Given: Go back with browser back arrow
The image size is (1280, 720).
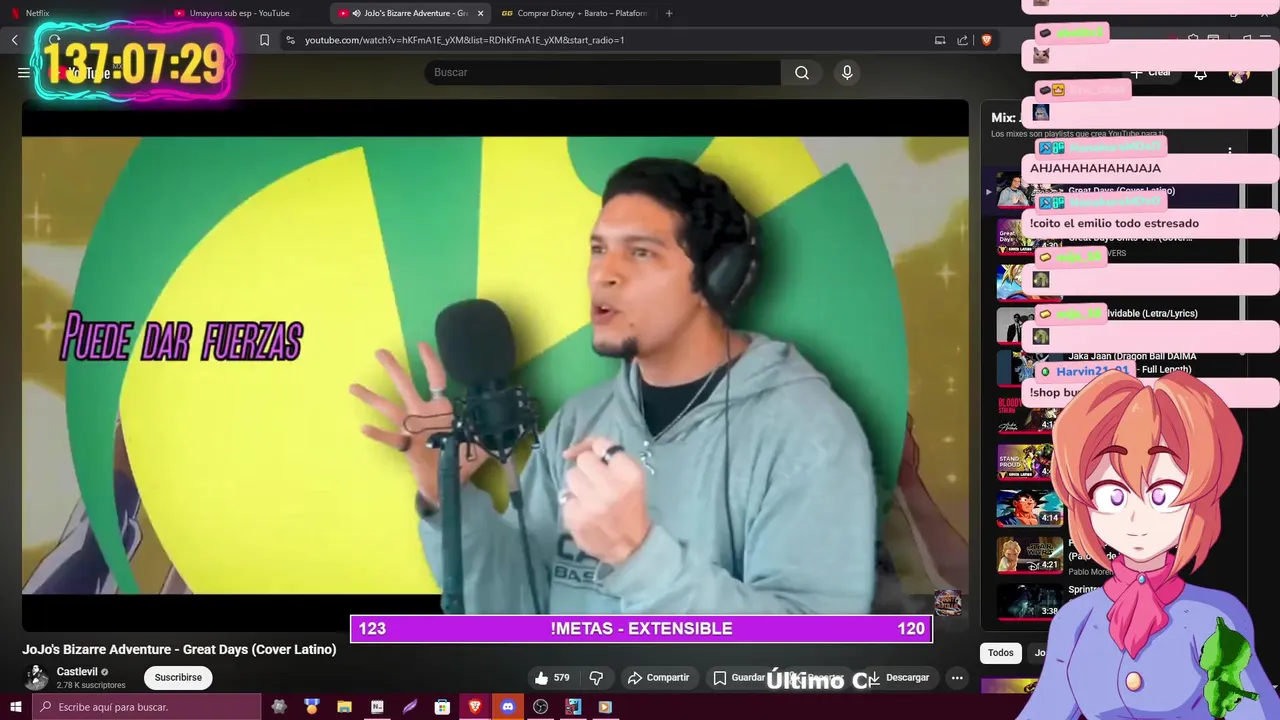Looking at the screenshot, I should [x=15, y=40].
